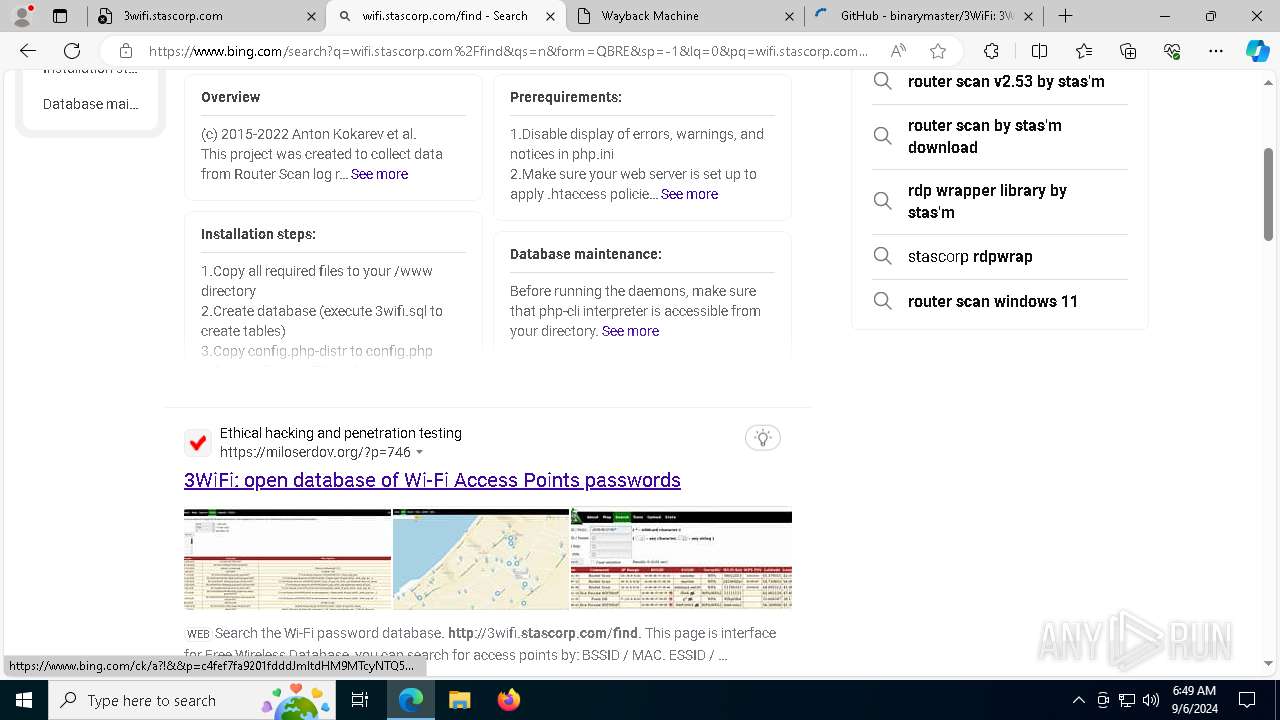Open the search results table thumbnail
1280x720 pixels.
[x=681, y=559]
